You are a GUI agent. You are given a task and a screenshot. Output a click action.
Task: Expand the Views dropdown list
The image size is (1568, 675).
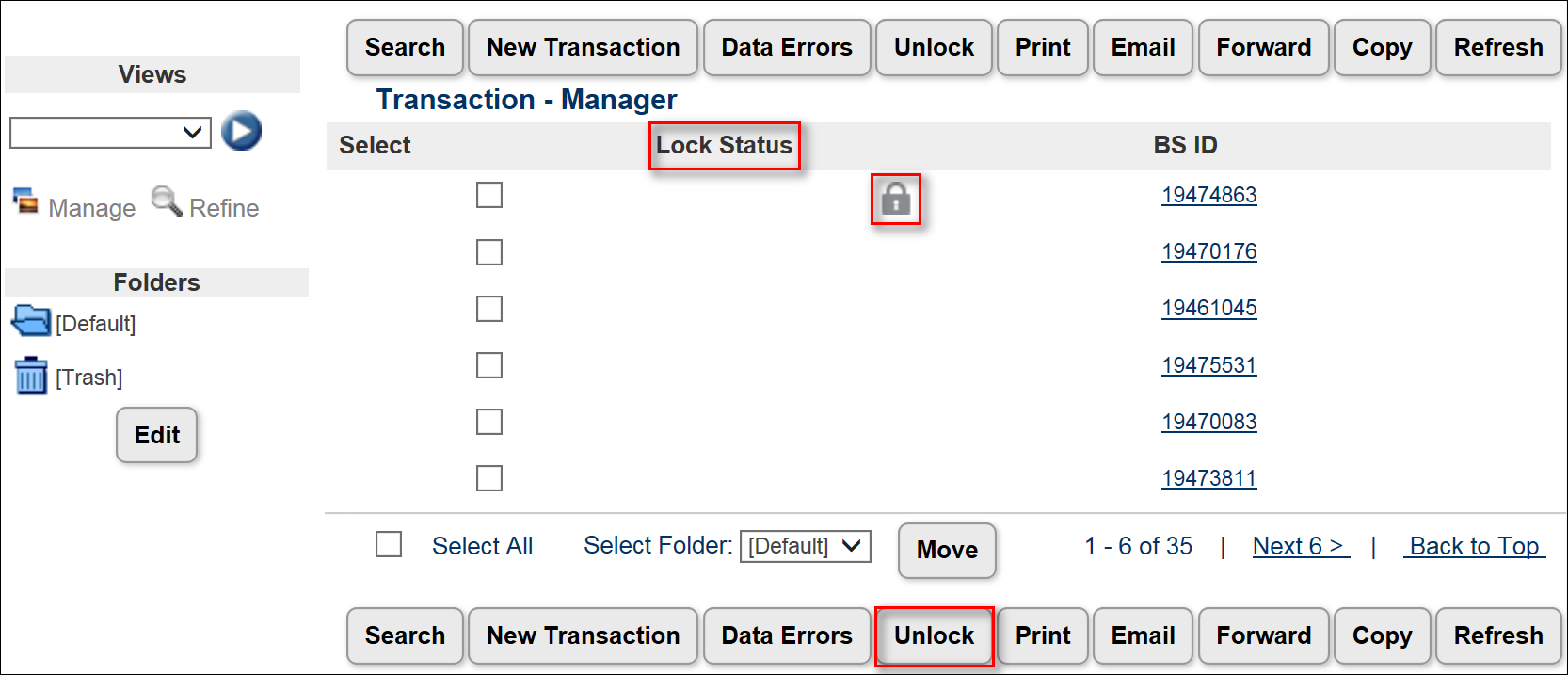110,133
